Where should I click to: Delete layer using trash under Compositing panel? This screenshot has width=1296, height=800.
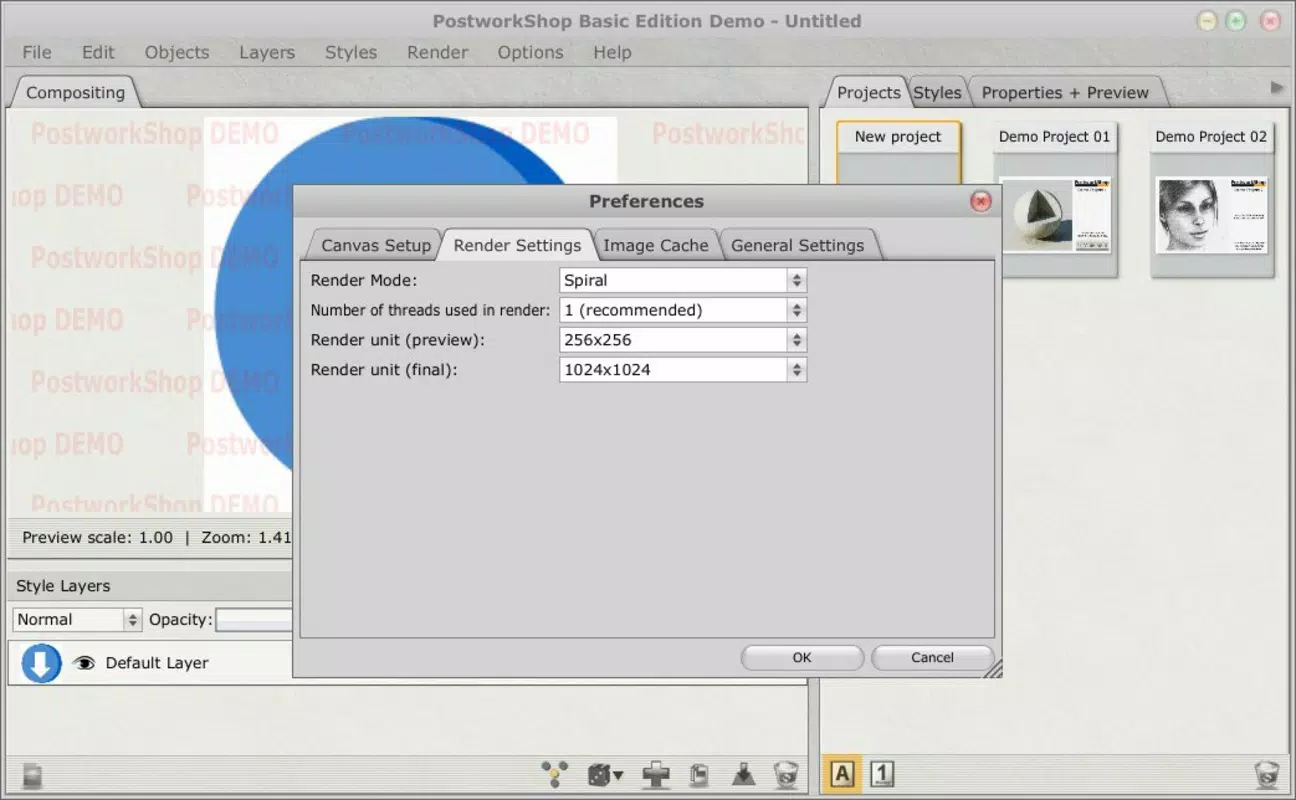(786, 774)
